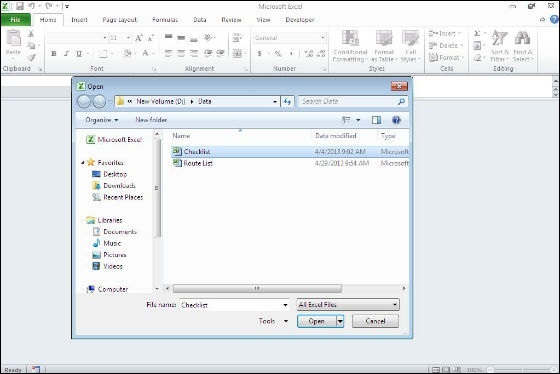Click the Search Data field
Screen dimensions: 560x374
click(348, 101)
